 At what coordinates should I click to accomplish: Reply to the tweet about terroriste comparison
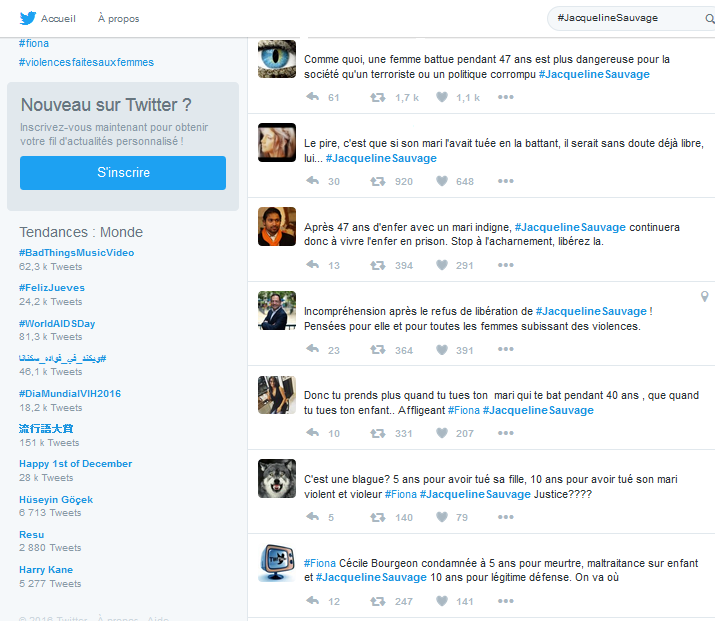pyautogui.click(x=313, y=97)
